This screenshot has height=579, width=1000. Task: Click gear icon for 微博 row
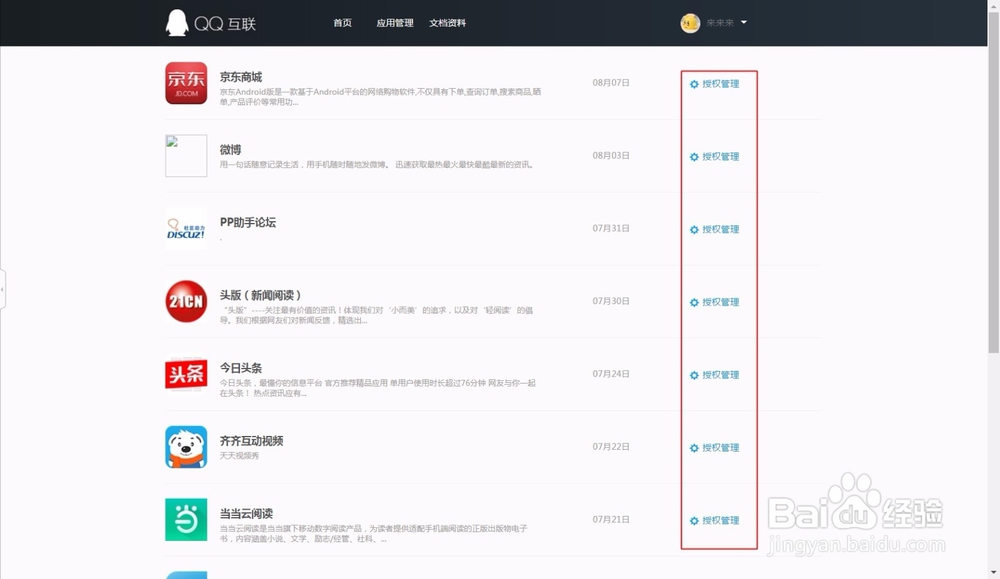tap(694, 157)
